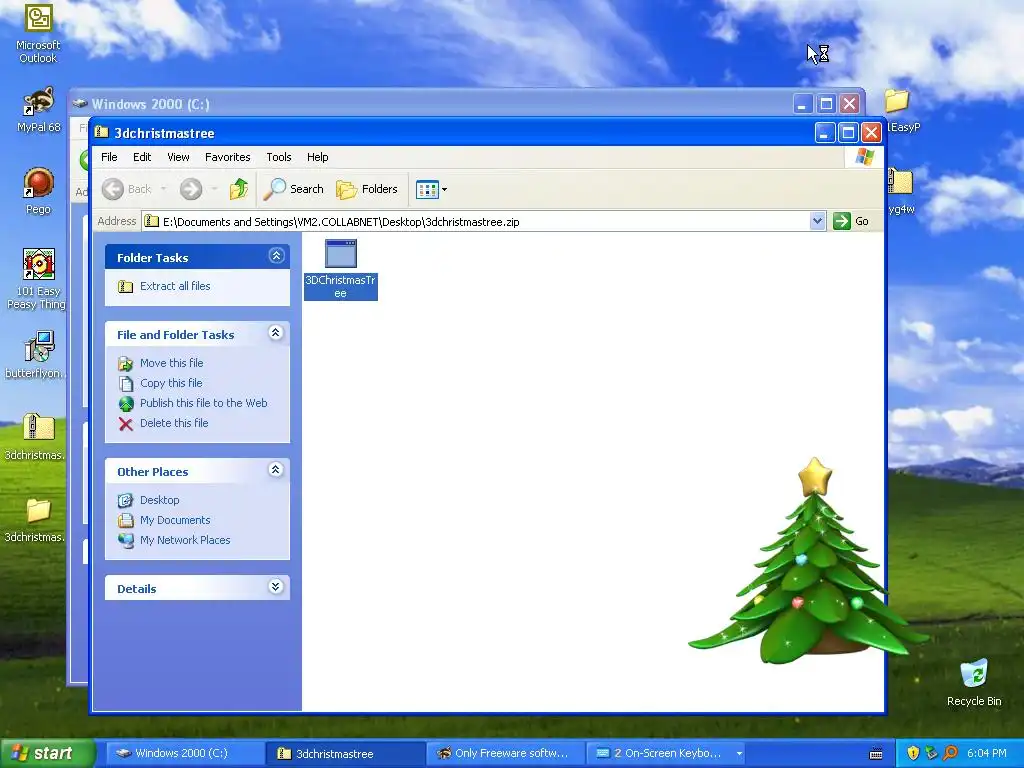Expand the Details panel
The width and height of the screenshot is (1024, 768).
(276, 586)
